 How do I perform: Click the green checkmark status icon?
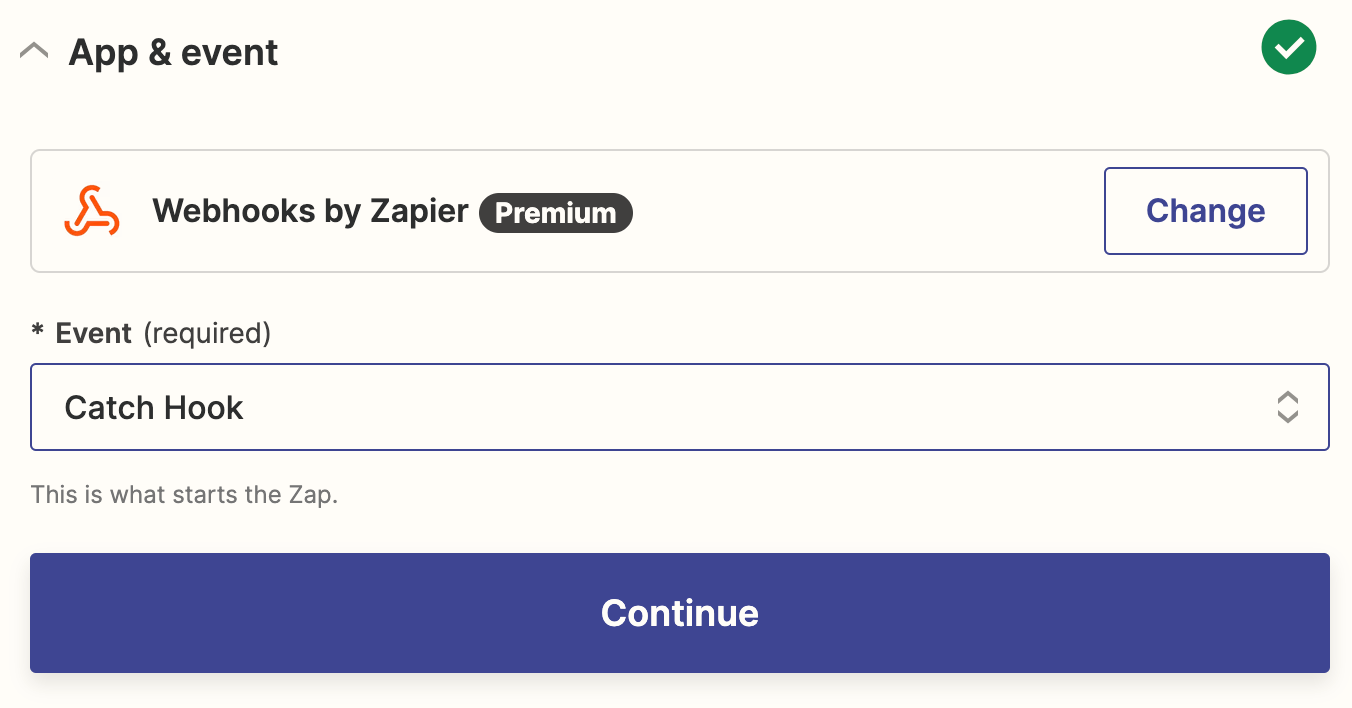tap(1288, 47)
